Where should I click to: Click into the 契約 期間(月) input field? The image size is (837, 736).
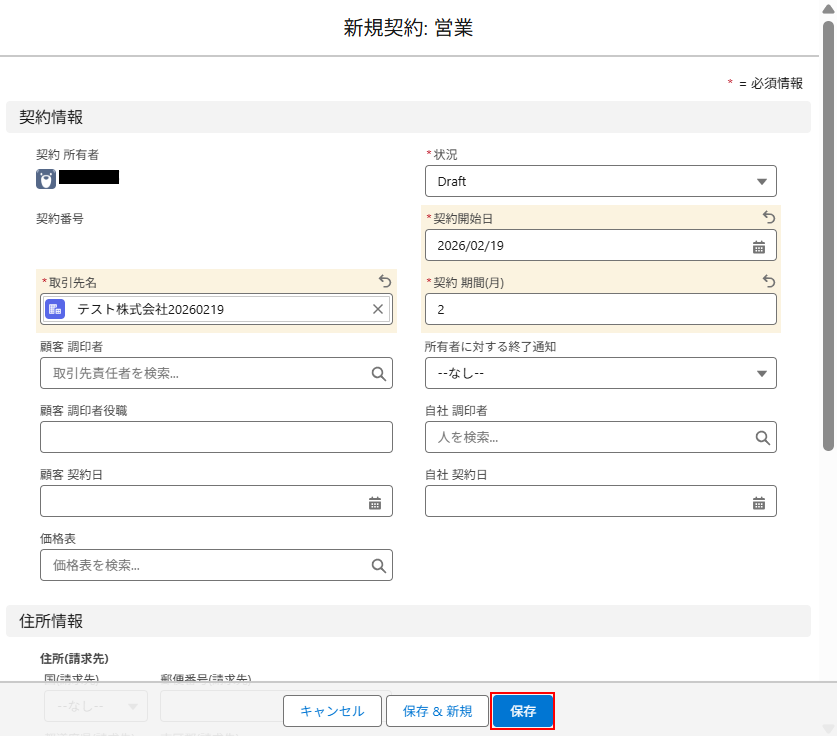600,309
